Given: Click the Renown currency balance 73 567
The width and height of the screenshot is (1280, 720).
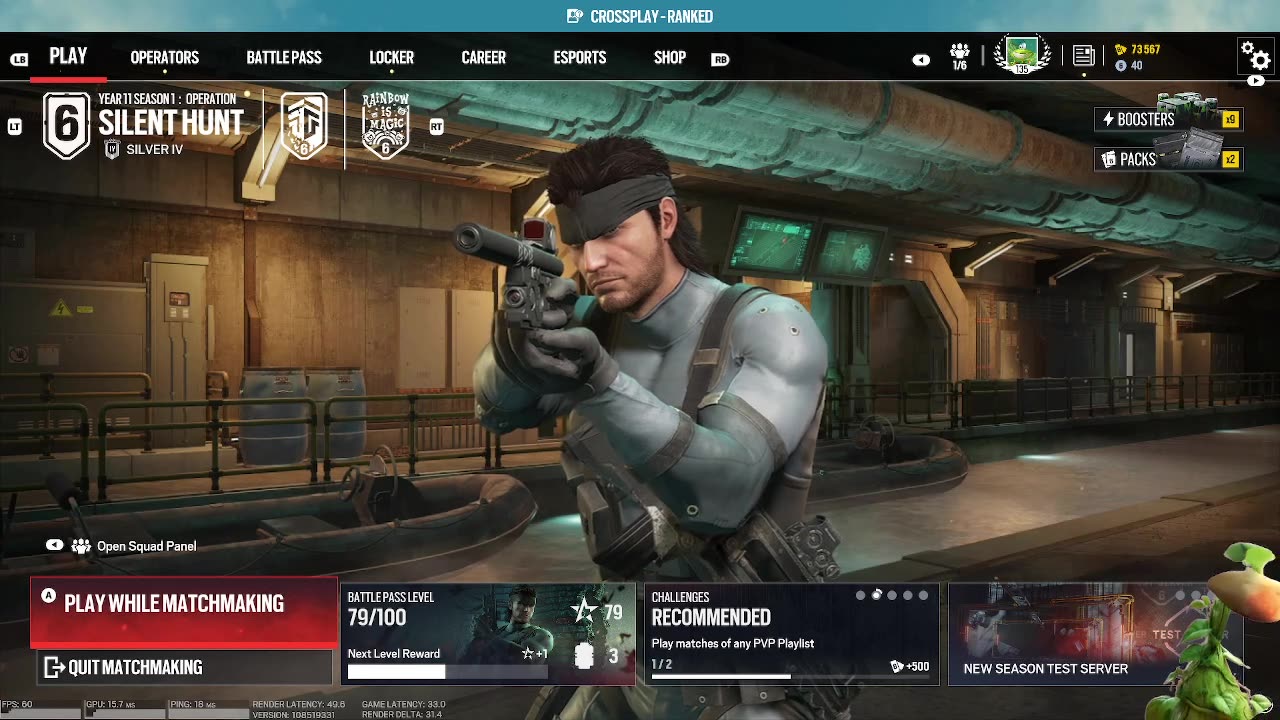Looking at the screenshot, I should pyautogui.click(x=1137, y=49).
